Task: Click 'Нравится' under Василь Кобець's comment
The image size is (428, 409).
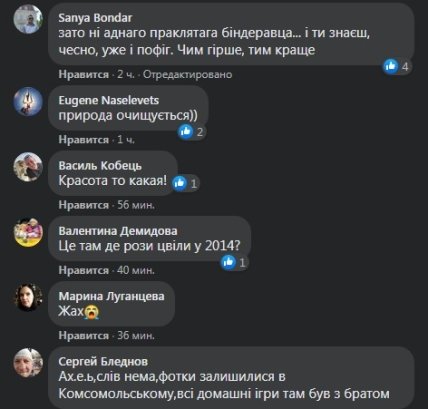Action: (x=84, y=205)
